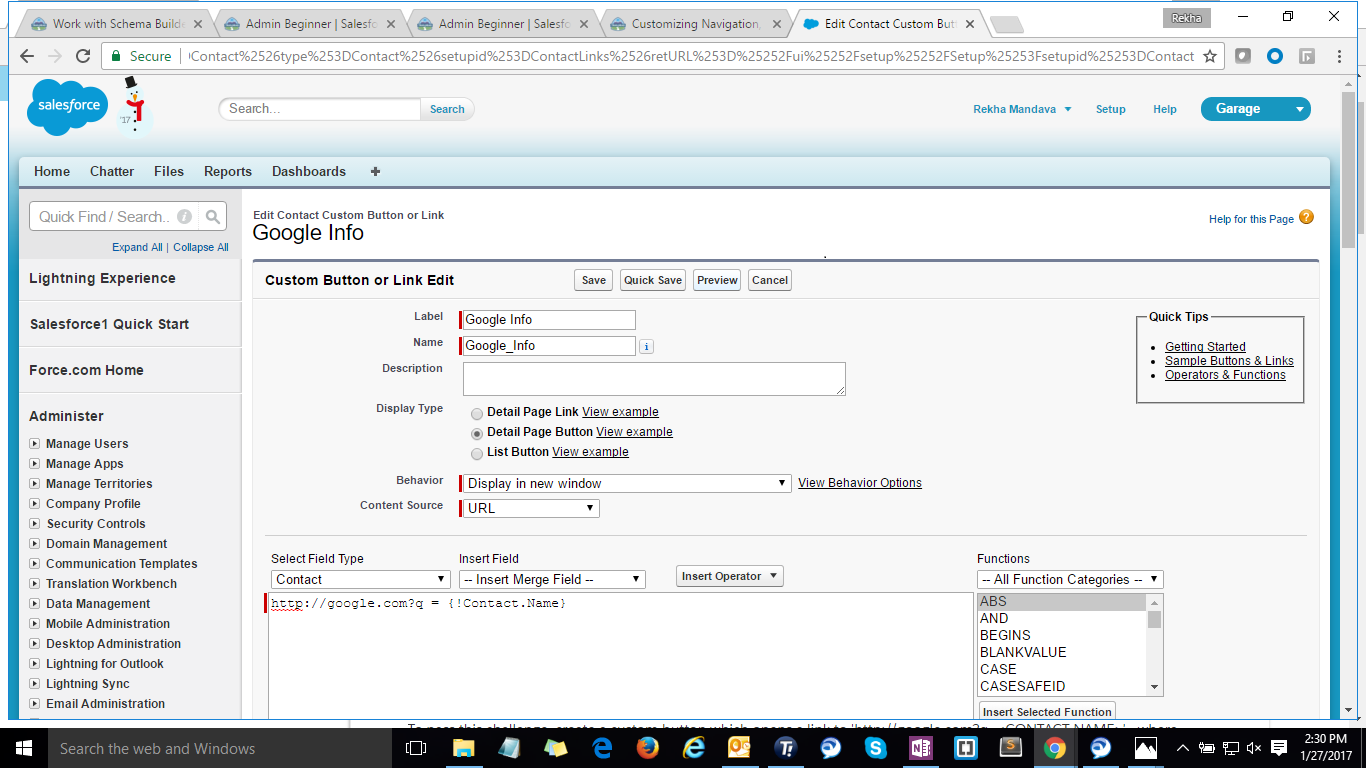Select the Detail Page Link radio button
Image resolution: width=1366 pixels, height=768 pixels.
click(x=477, y=413)
